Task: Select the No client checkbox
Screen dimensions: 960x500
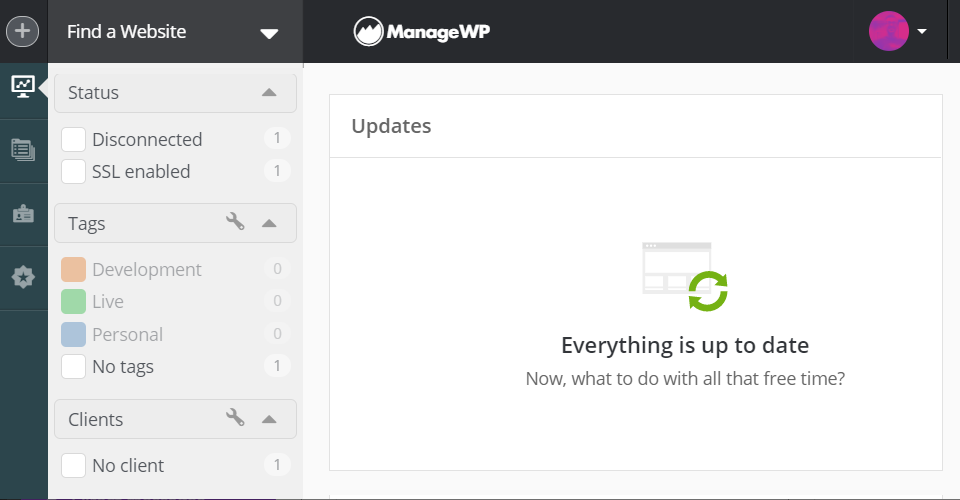Action: click(73, 466)
